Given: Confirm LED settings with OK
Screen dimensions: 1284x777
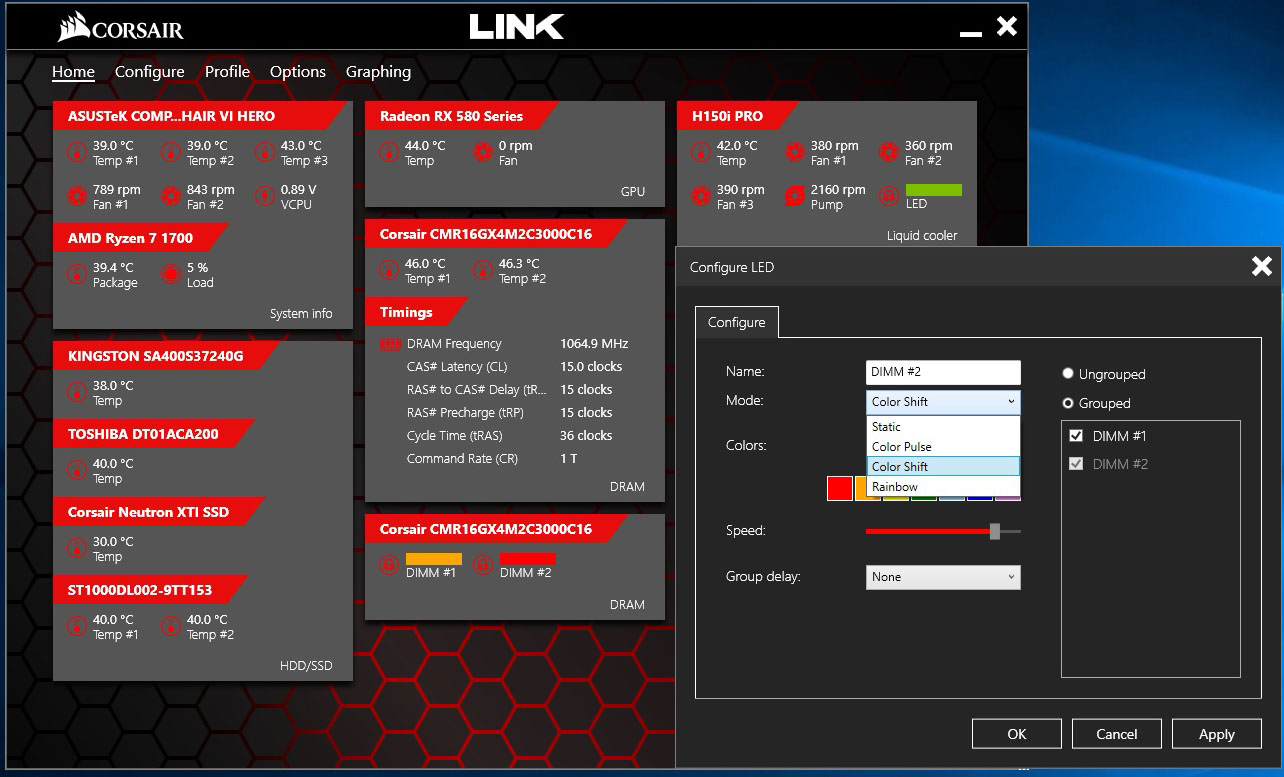Looking at the screenshot, I should (x=1017, y=734).
